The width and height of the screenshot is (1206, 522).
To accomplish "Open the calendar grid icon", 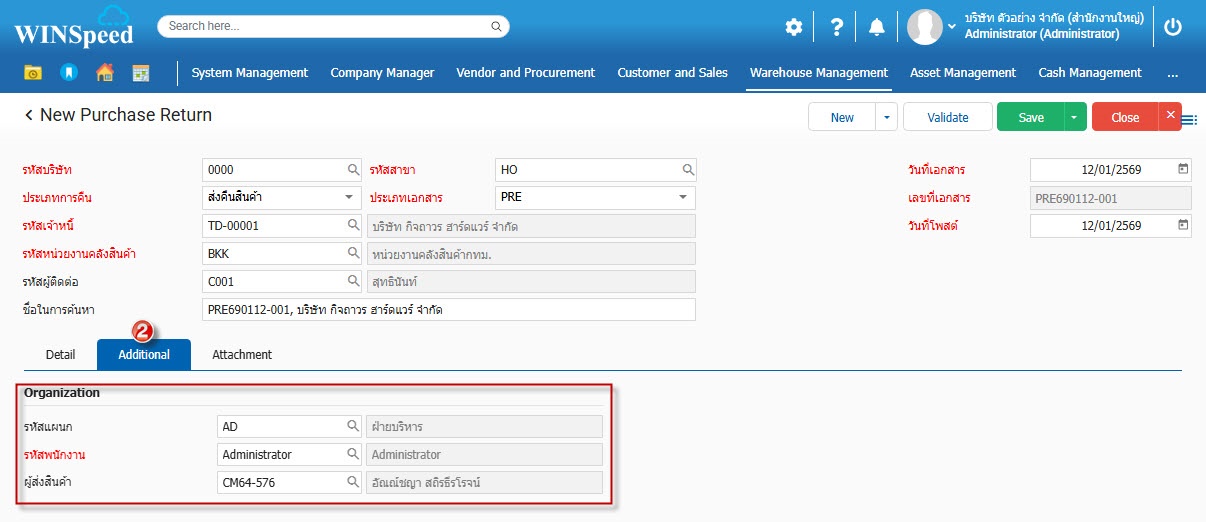I will pyautogui.click(x=140, y=73).
